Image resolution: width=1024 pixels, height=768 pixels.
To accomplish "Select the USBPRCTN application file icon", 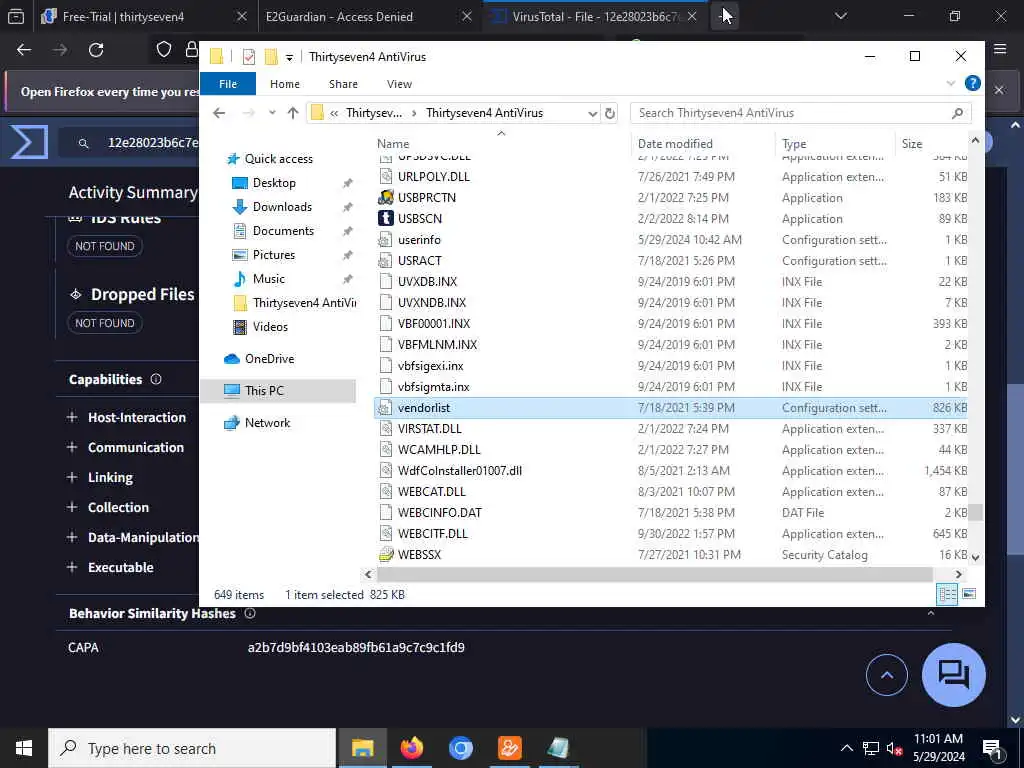I will (x=386, y=197).
